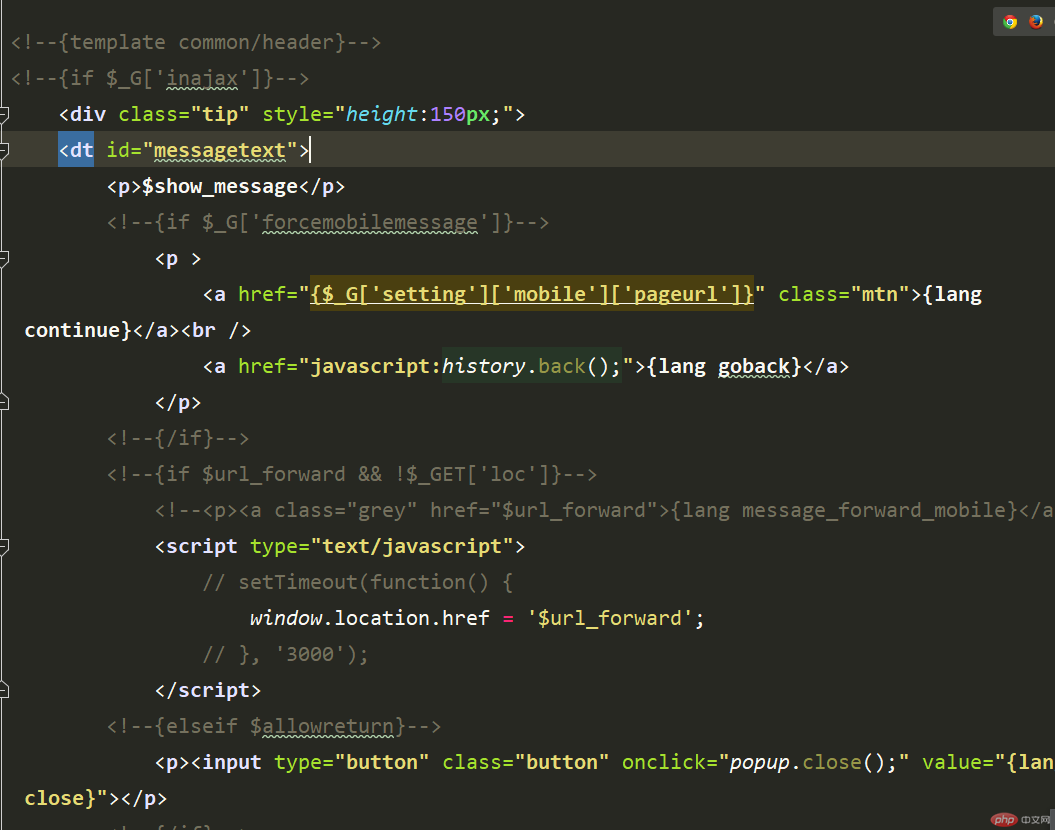Fold the opening p tag block
The height and width of the screenshot is (830, 1055).
pos(3,258)
